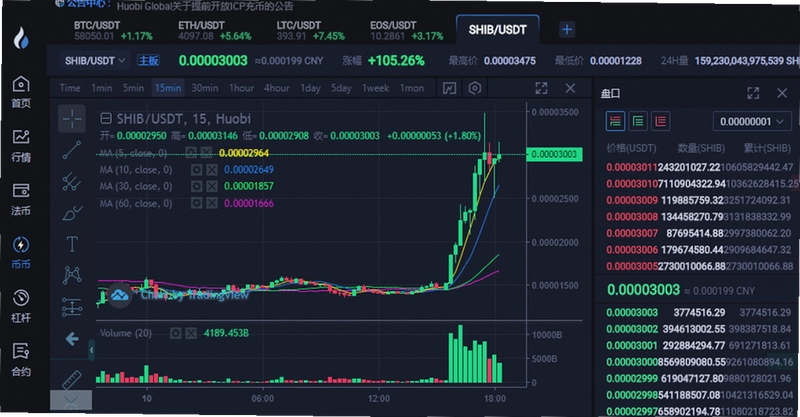Remove the MA (60, close, 0) indicator
800x417 pixels.
click(x=212, y=203)
